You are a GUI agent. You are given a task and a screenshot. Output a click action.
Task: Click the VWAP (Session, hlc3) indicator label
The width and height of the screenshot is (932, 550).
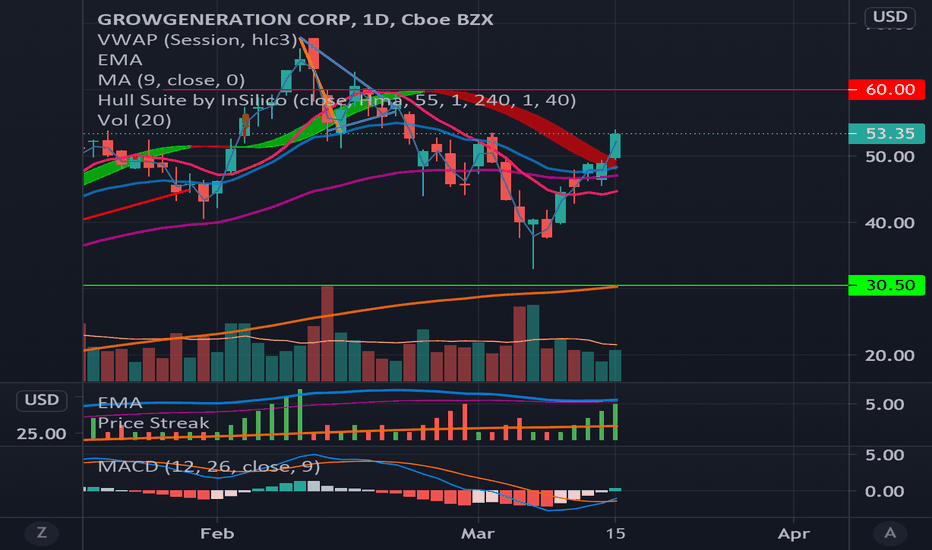(x=197, y=40)
